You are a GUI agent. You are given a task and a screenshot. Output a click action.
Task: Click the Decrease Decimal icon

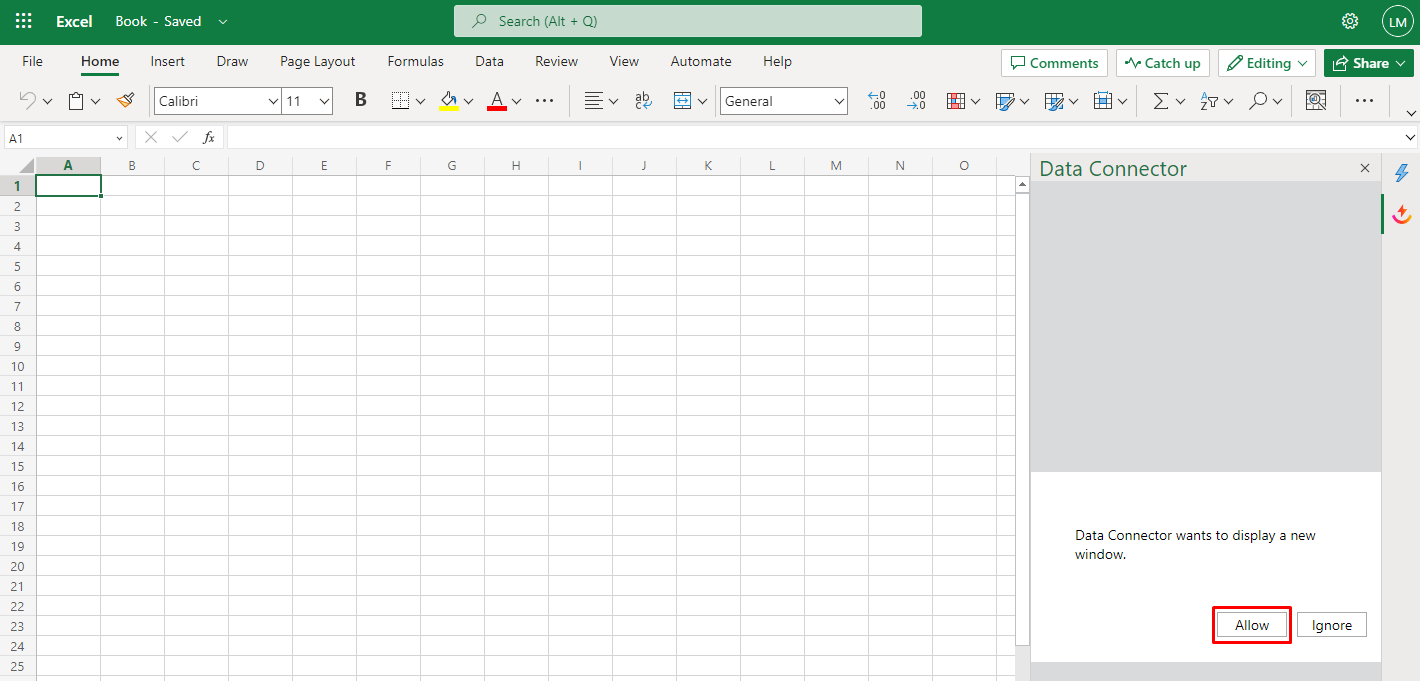tap(916, 101)
